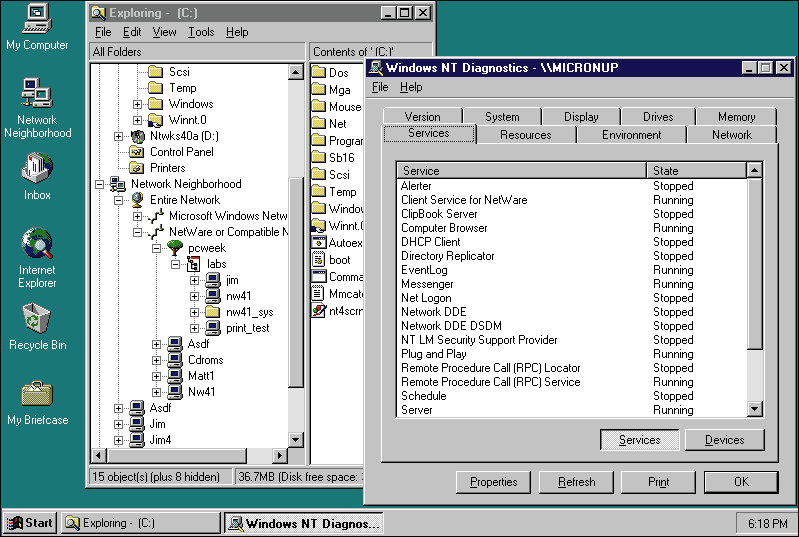Expand the Microsoft Windows Network node
This screenshot has height=537, width=799.
pos(137,216)
